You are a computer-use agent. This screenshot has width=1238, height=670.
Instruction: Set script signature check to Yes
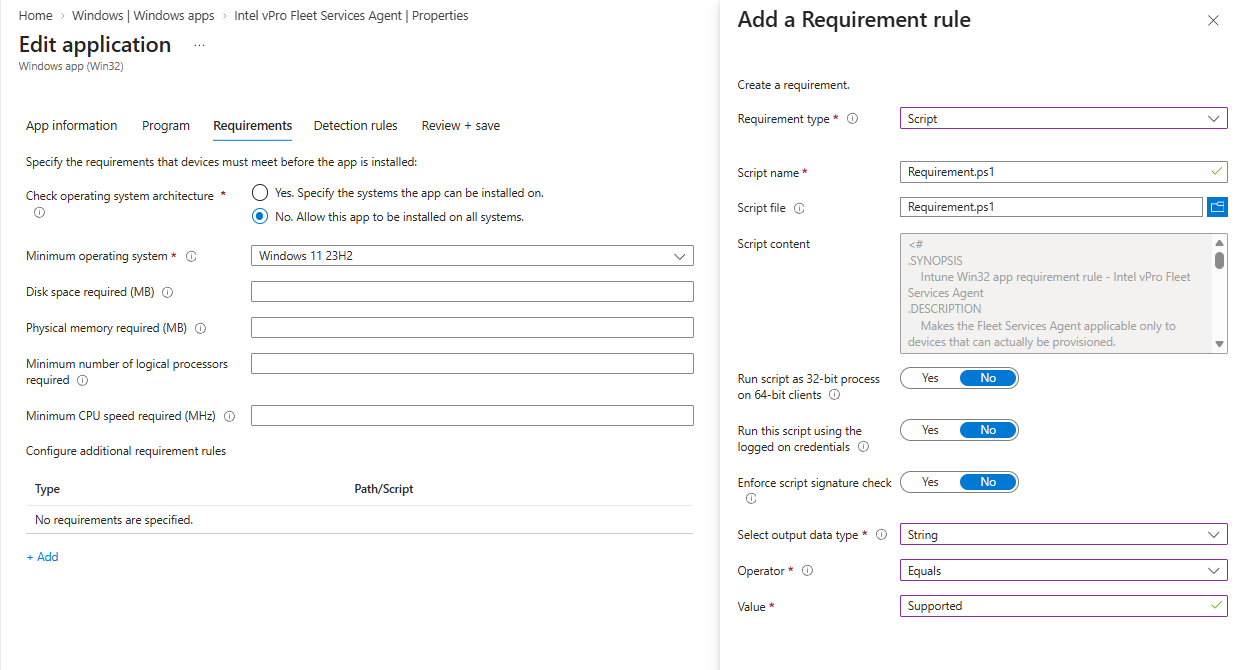930,482
